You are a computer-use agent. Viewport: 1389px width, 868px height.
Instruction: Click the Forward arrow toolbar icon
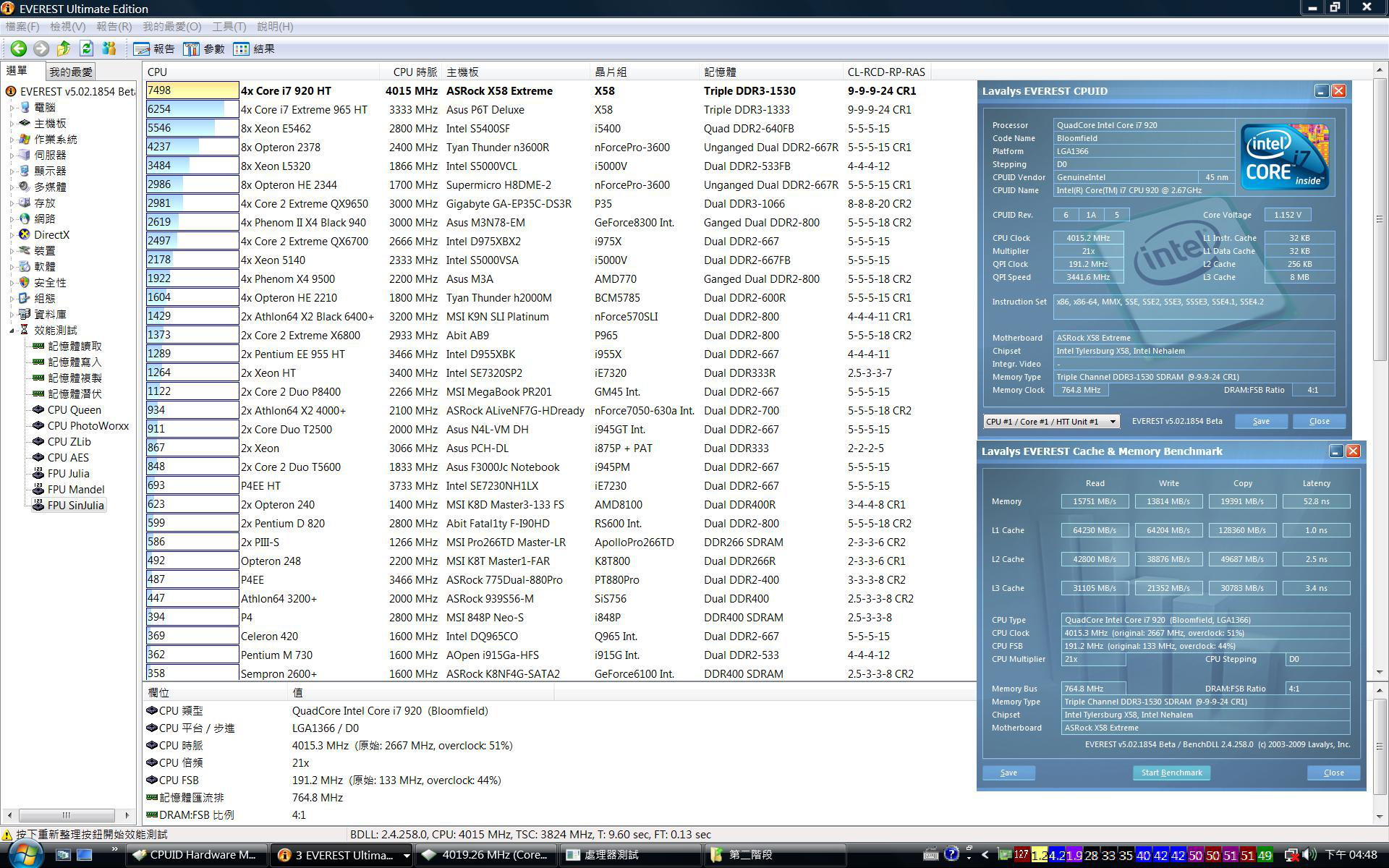(x=41, y=48)
